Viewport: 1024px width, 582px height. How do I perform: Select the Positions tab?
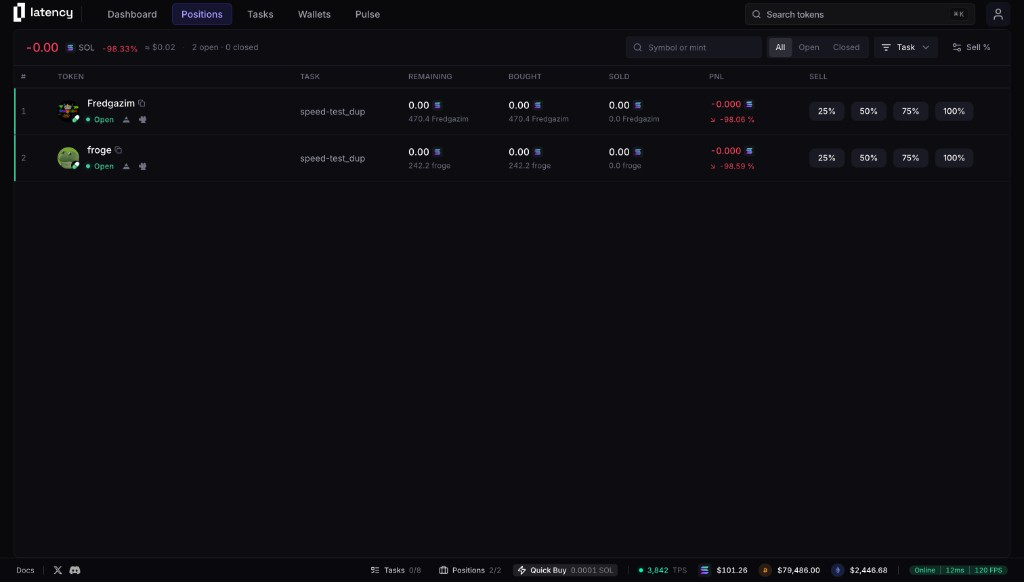(x=202, y=14)
